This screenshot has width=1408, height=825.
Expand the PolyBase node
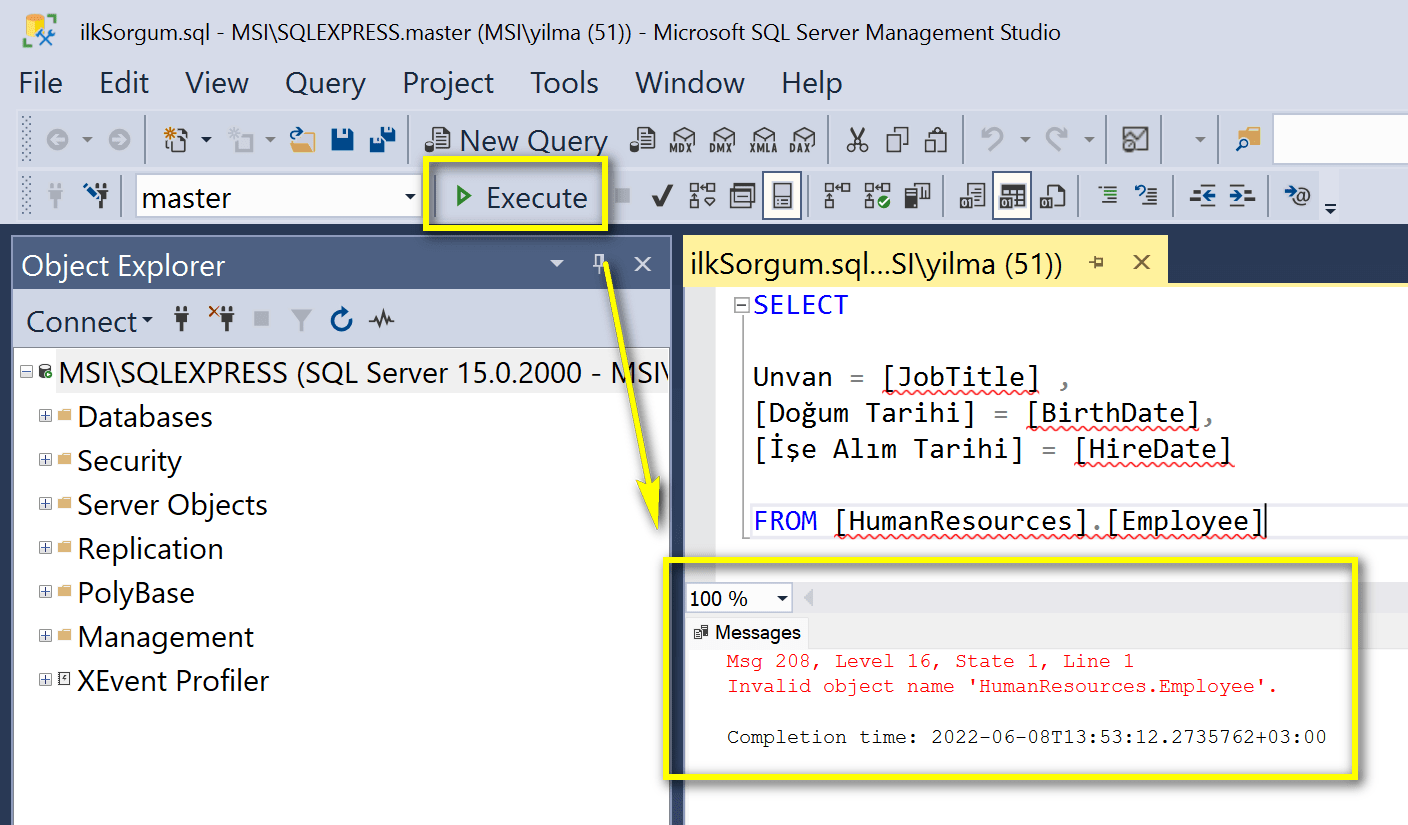pyautogui.click(x=45, y=592)
